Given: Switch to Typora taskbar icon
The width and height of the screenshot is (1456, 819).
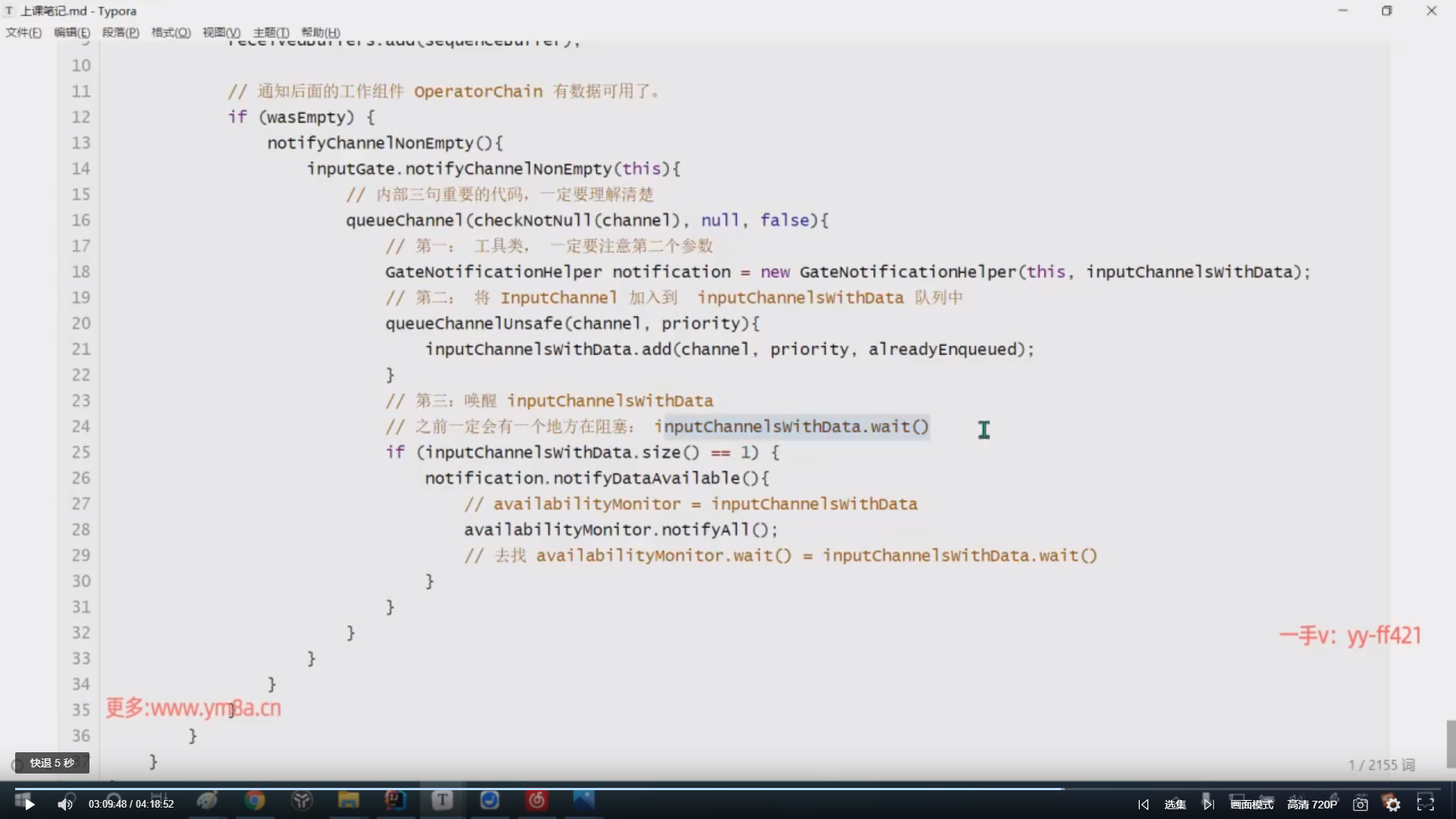Looking at the screenshot, I should [442, 801].
